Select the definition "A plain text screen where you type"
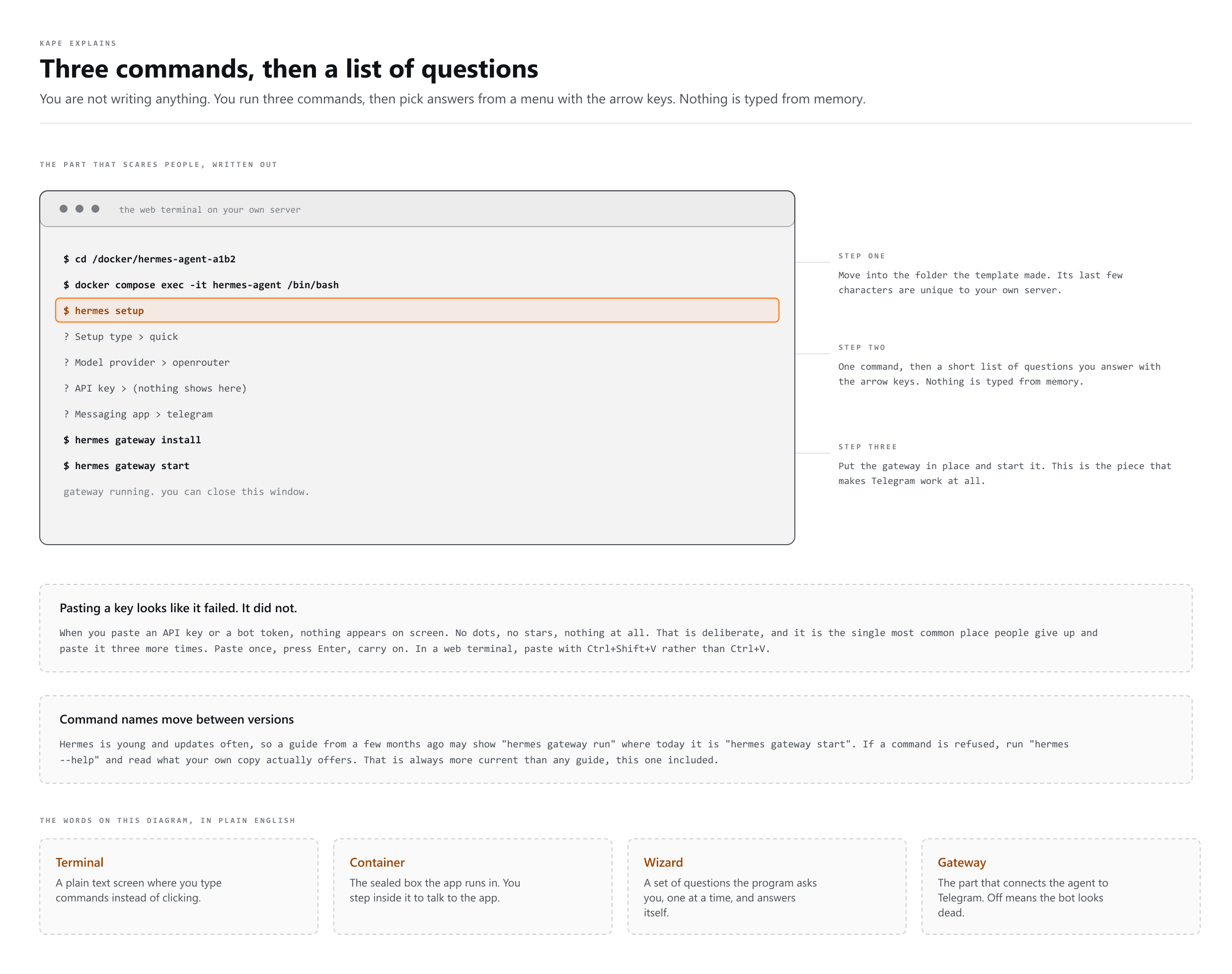Image resolution: width=1232 pixels, height=974 pixels. [138, 890]
